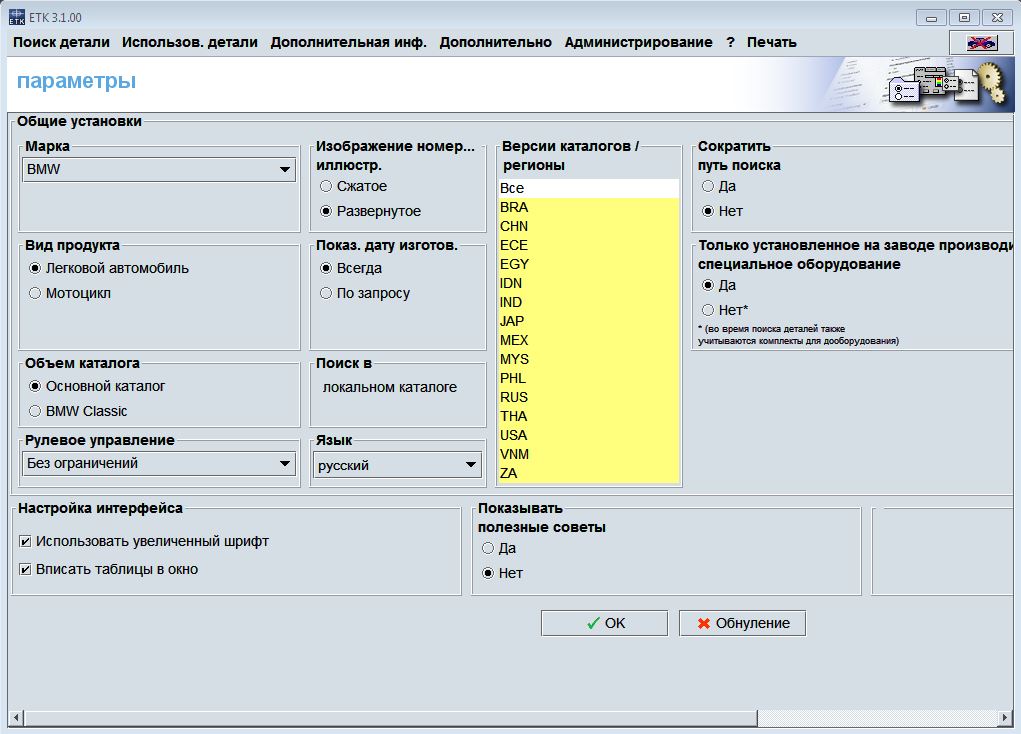Open the Администрирование menu
1021x734 pixels.
(638, 42)
